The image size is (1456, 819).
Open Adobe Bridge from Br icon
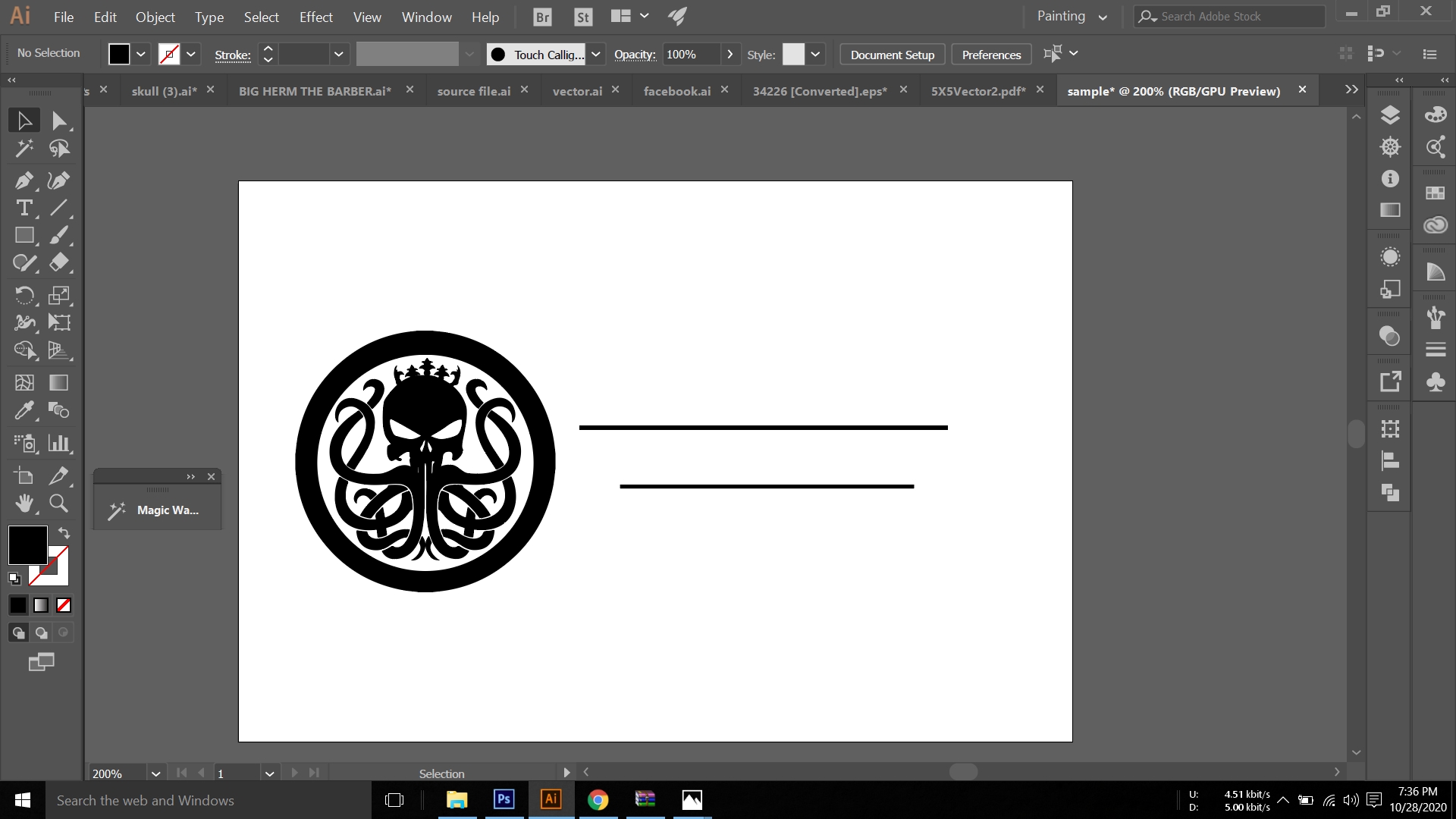coord(542,17)
